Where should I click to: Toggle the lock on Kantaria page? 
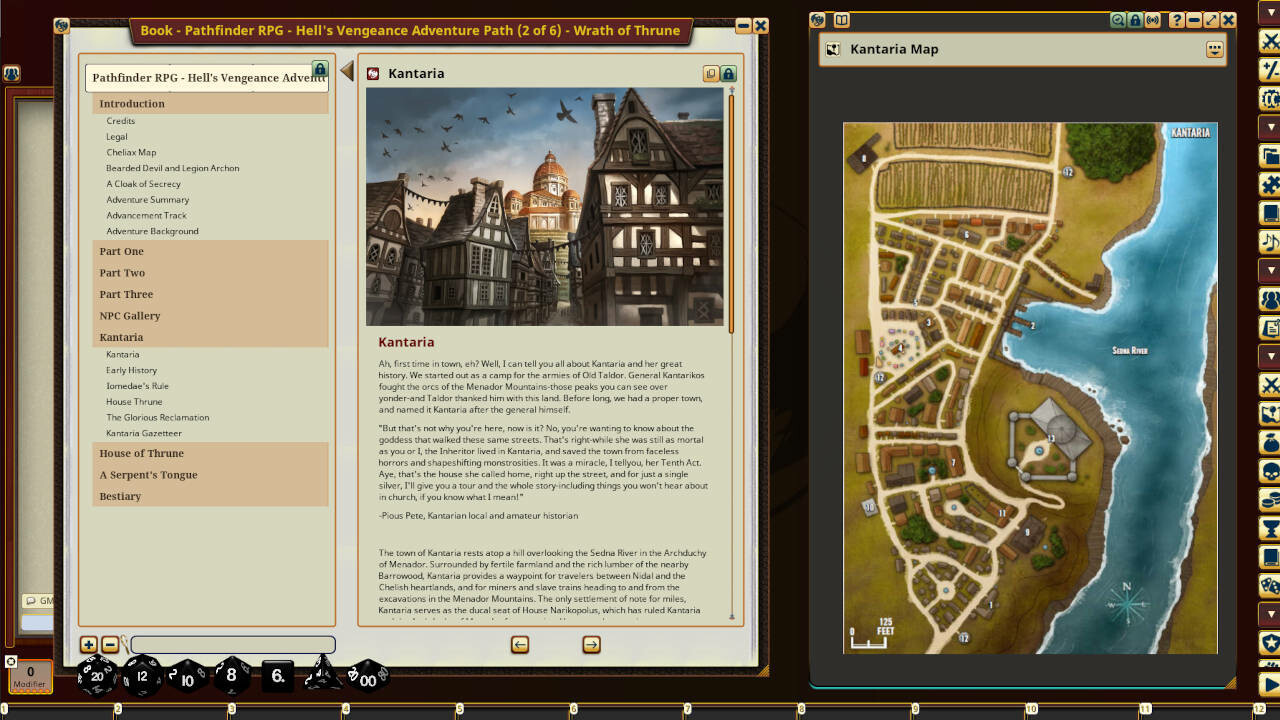[729, 74]
